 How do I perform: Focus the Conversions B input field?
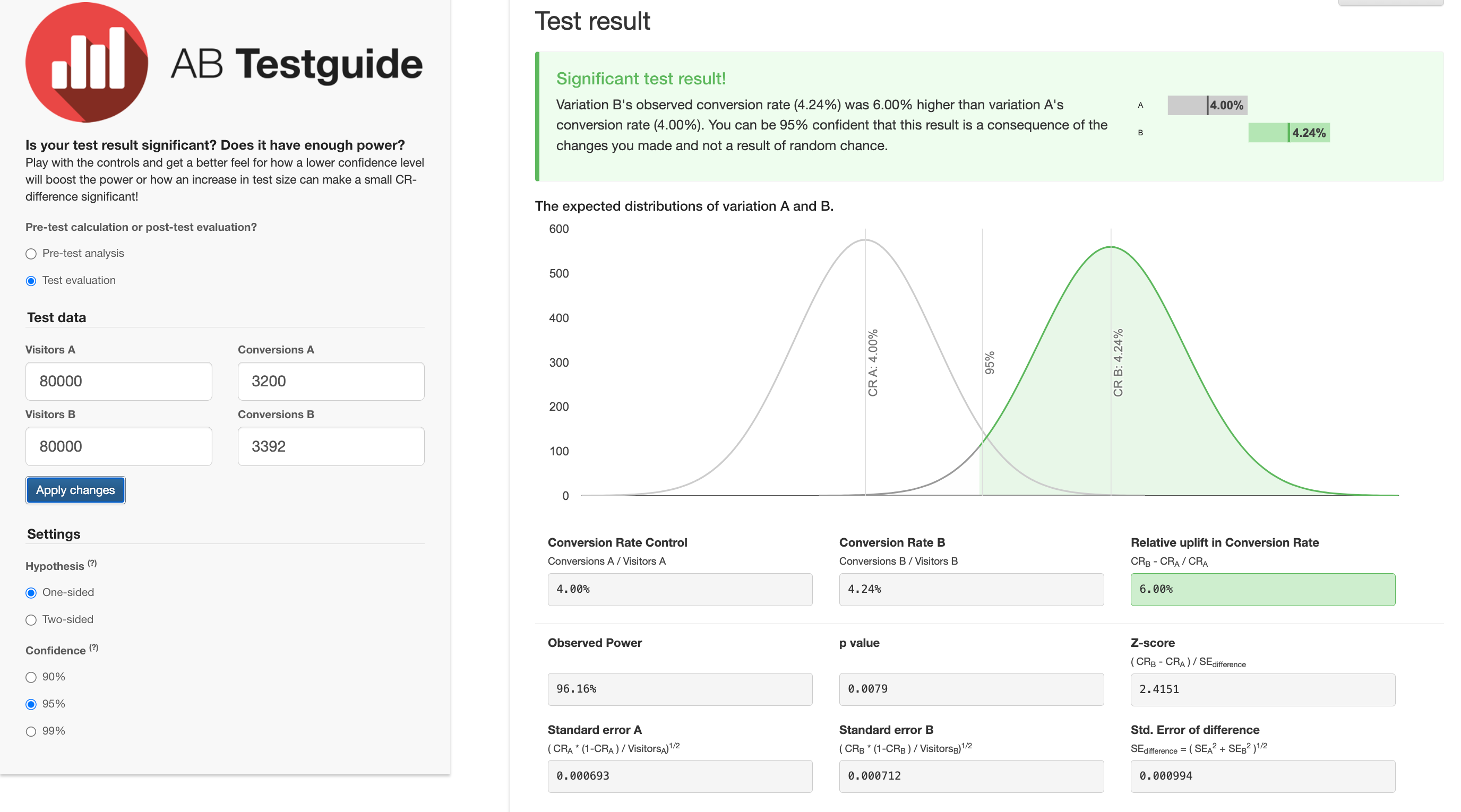point(331,446)
